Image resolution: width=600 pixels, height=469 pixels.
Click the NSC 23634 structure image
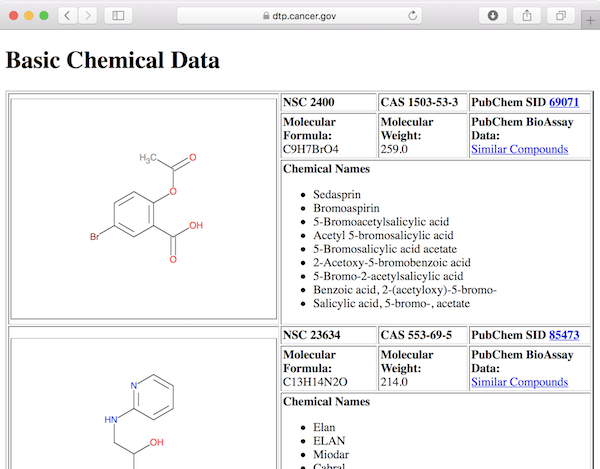click(x=143, y=404)
